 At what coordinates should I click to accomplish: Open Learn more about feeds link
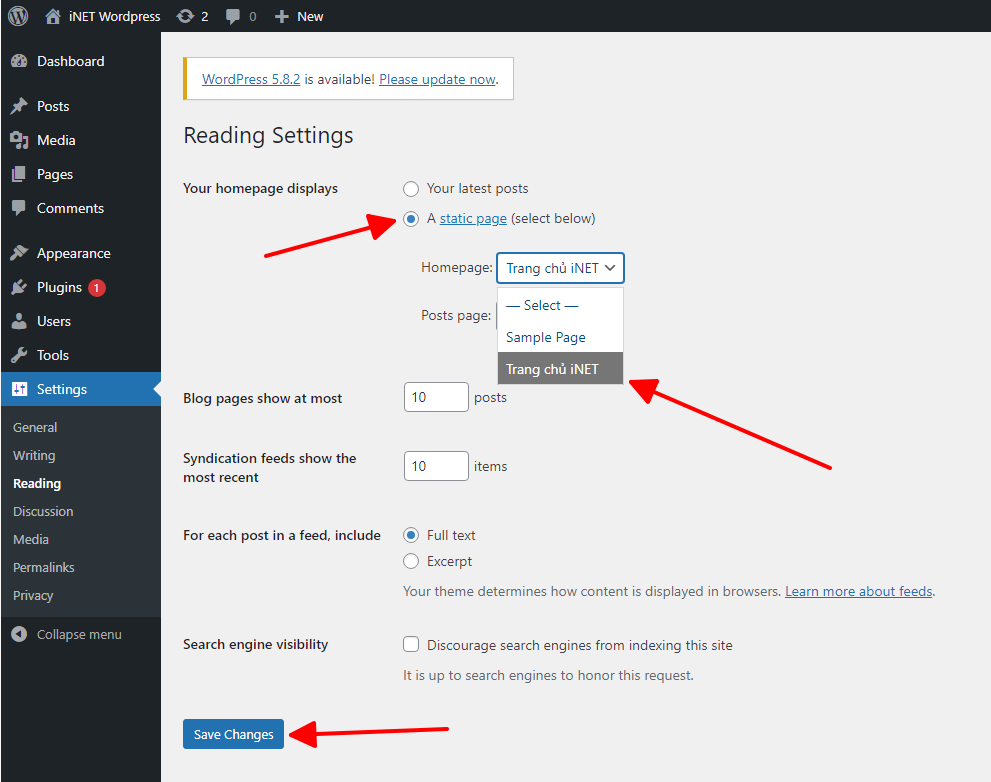[x=859, y=591]
